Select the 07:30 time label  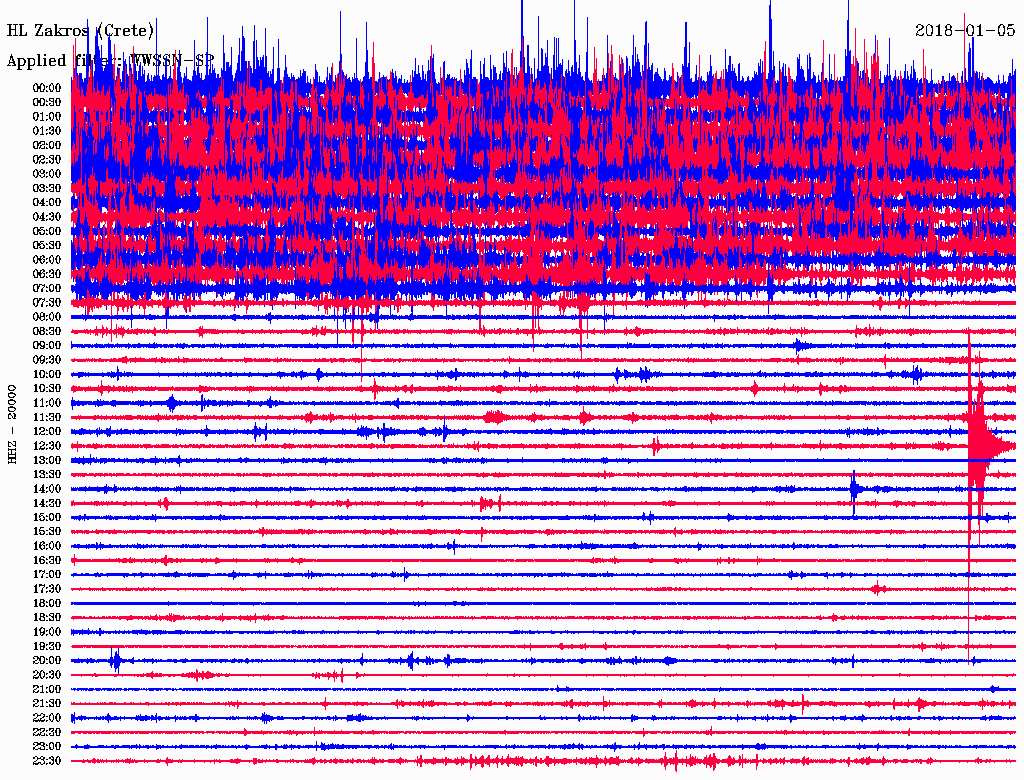(x=47, y=303)
